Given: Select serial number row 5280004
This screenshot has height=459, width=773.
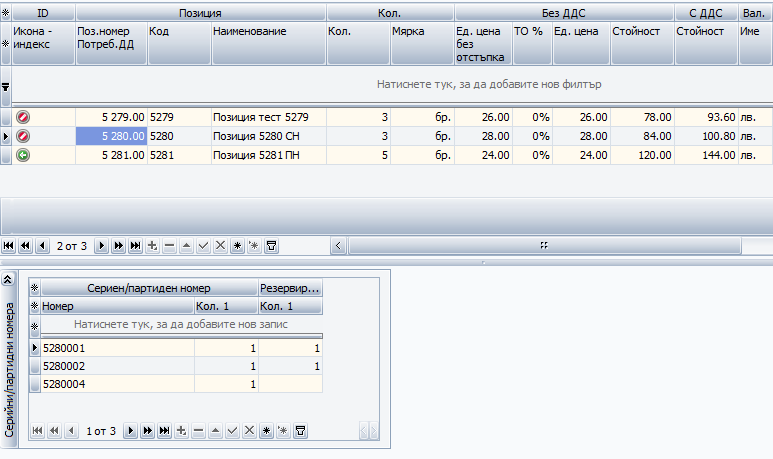Looking at the screenshot, I should pyautogui.click(x=182, y=384).
